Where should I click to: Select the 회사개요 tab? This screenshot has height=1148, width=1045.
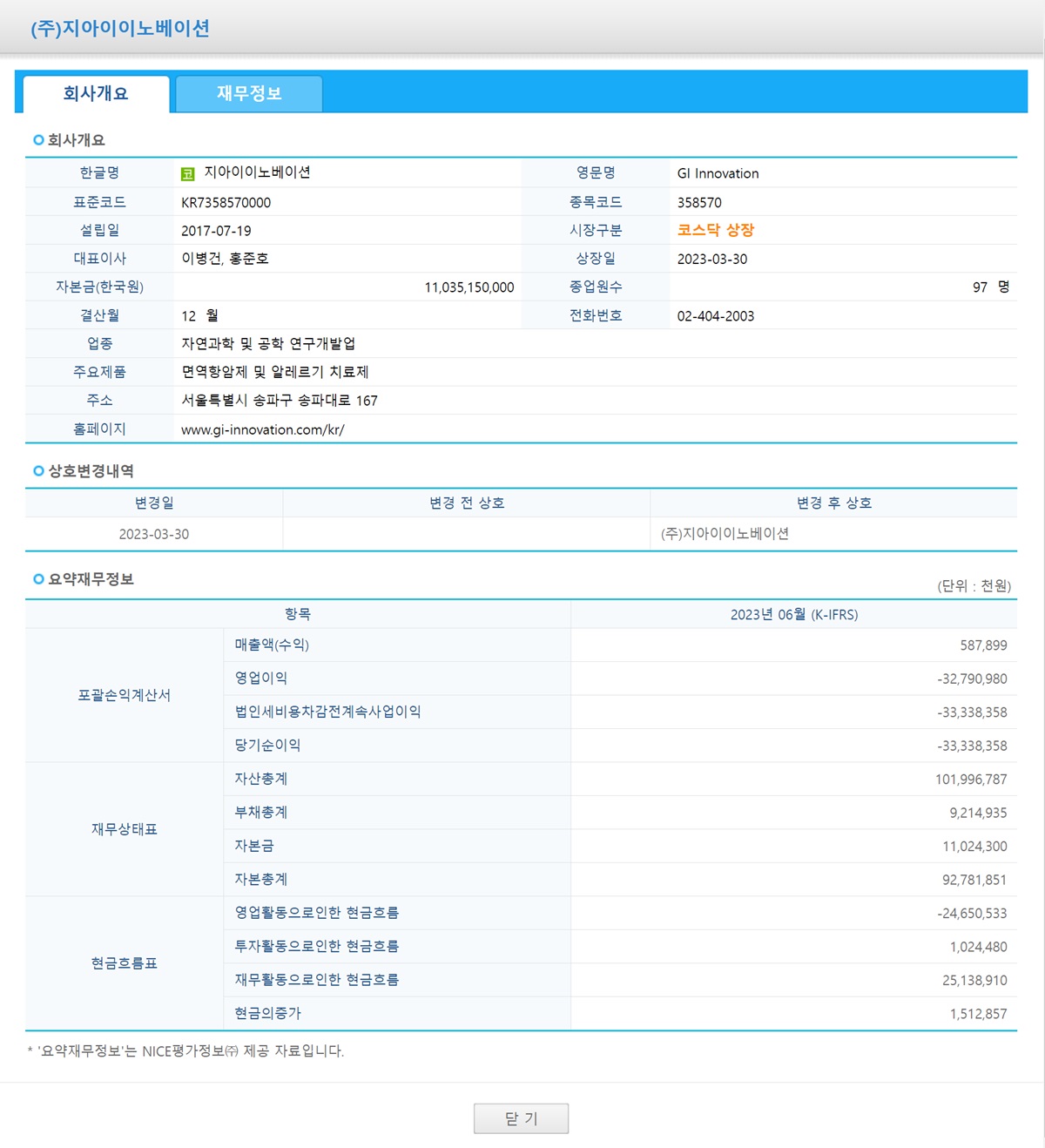(96, 93)
